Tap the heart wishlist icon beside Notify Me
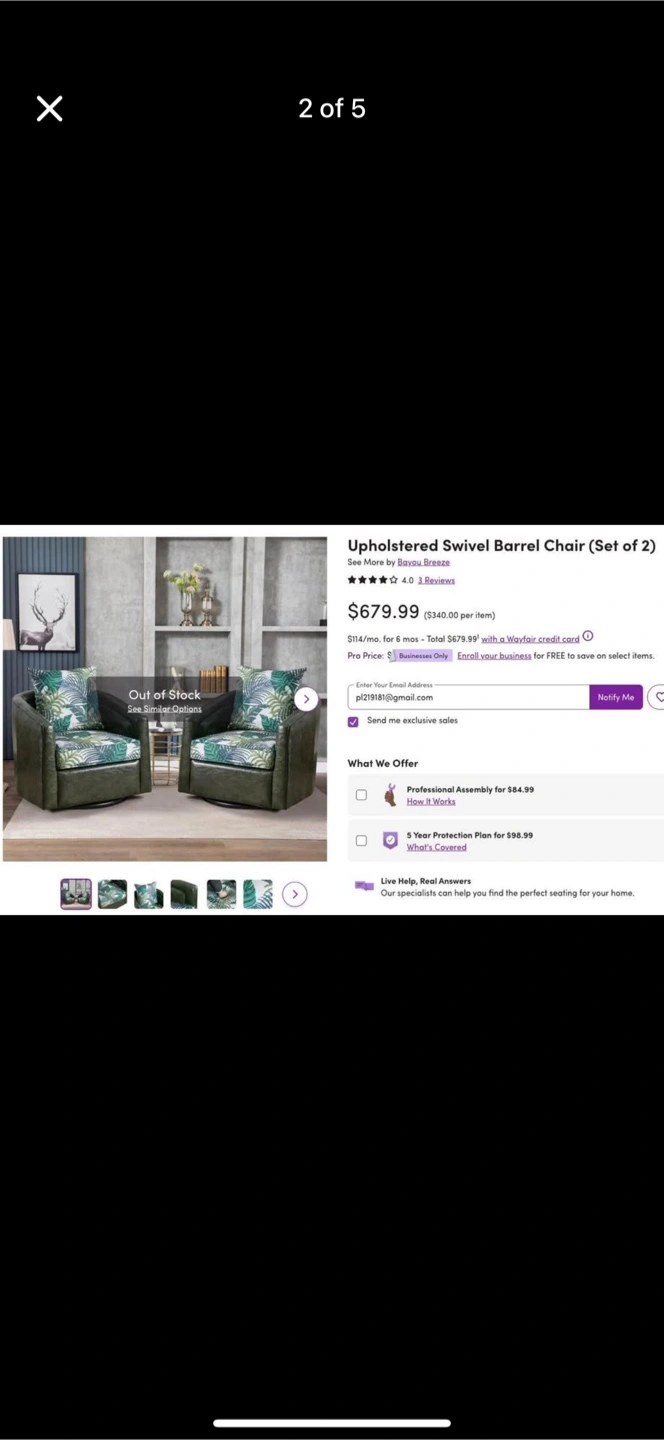This screenshot has height=1440, width=664. coord(658,697)
